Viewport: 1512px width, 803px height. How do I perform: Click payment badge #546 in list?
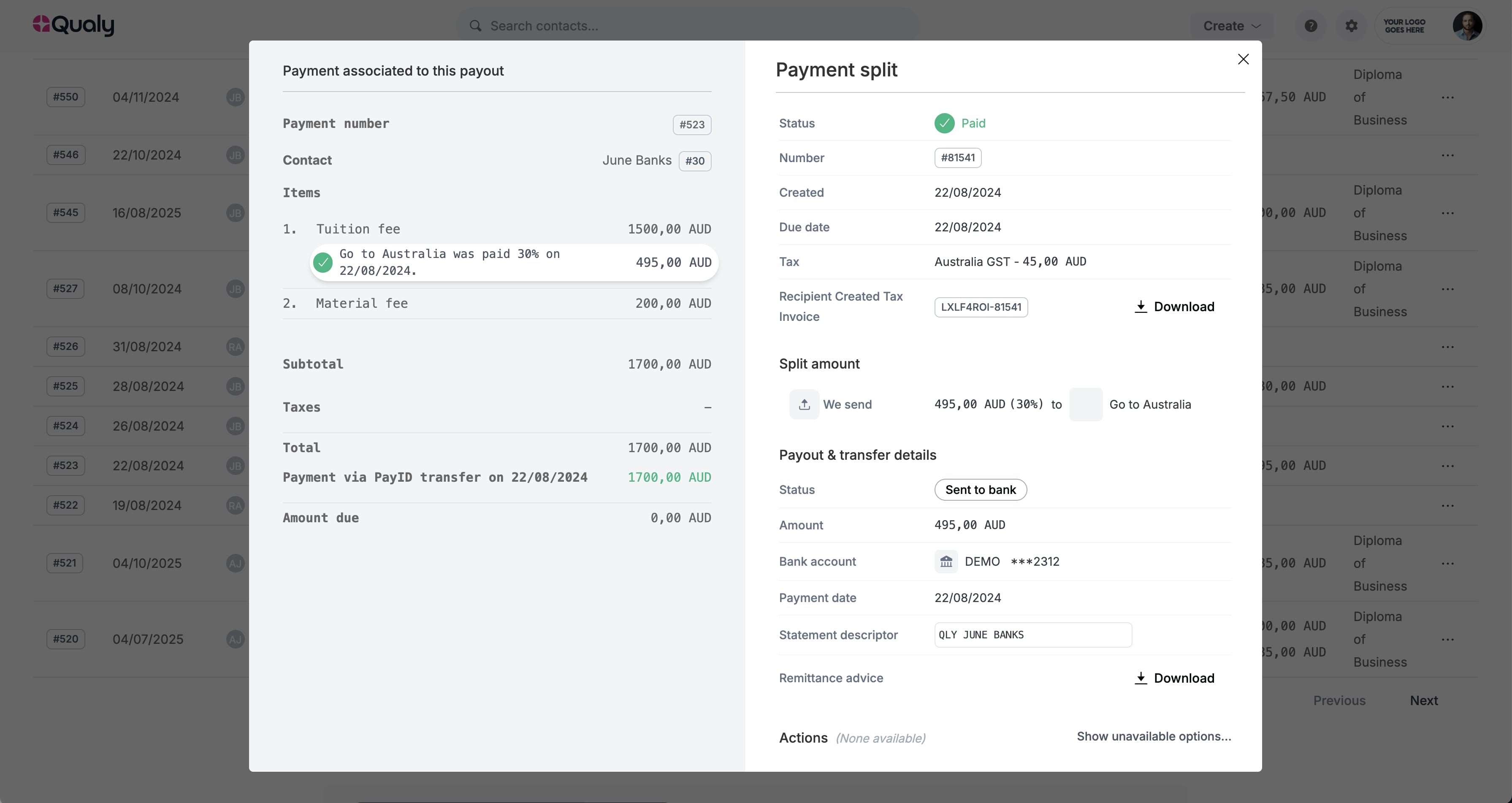click(x=66, y=155)
